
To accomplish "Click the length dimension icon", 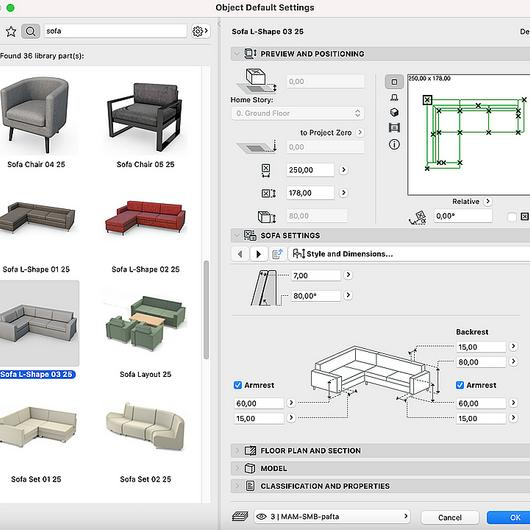I will tap(266, 170).
